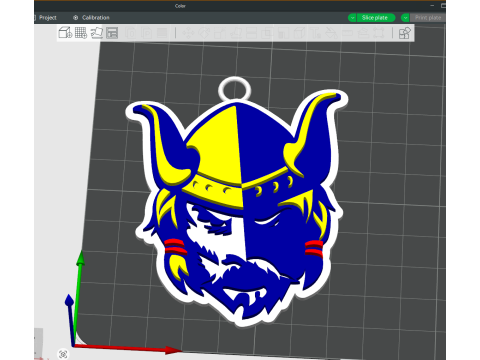Click the icon at the viewport's bottom-left corner
480x360 pixels.
click(63, 354)
